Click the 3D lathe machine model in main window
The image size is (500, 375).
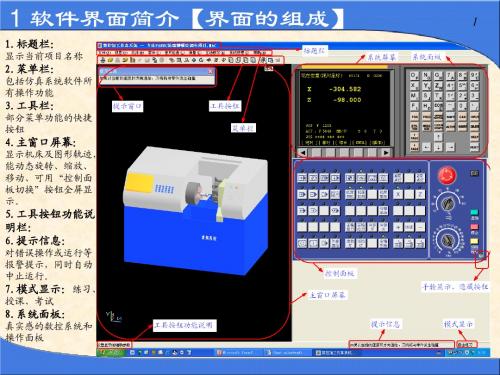(x=196, y=210)
